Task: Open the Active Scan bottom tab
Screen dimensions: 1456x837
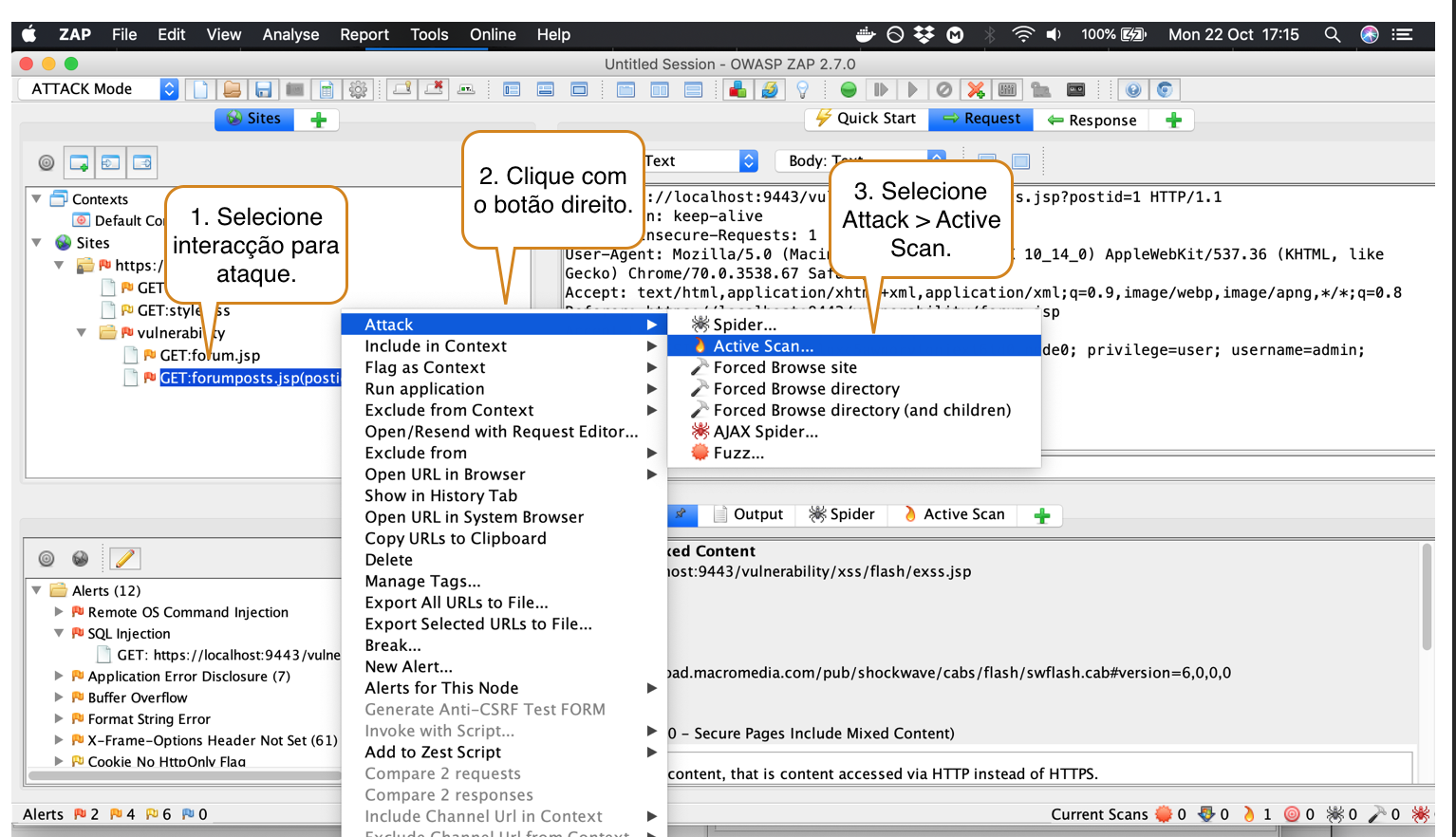Action: (x=954, y=514)
